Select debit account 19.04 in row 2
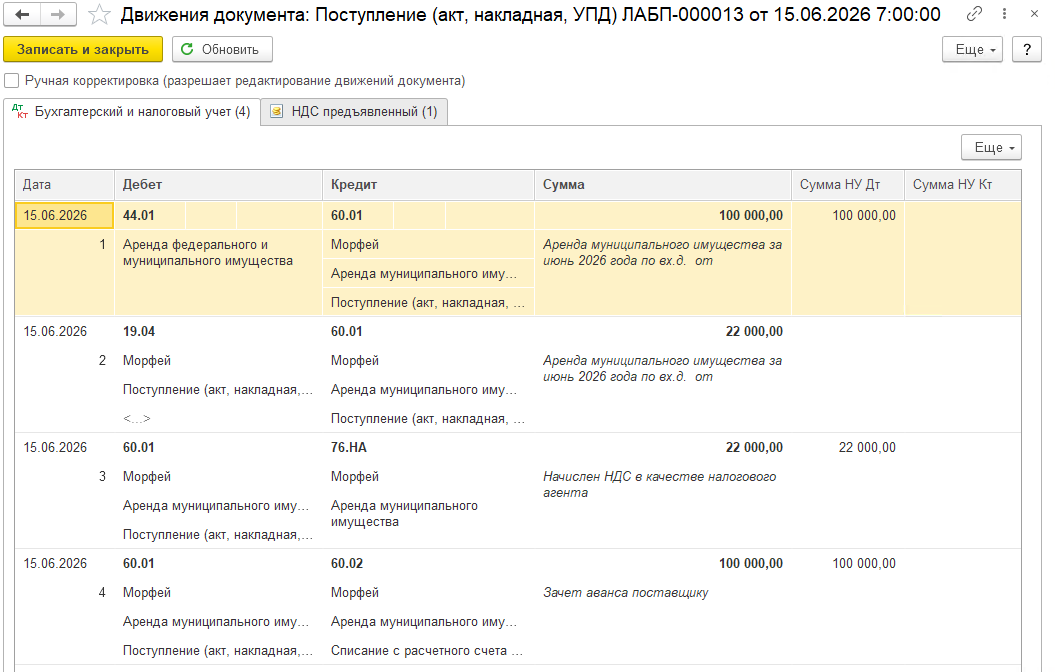The image size is (1055, 672). point(139,332)
